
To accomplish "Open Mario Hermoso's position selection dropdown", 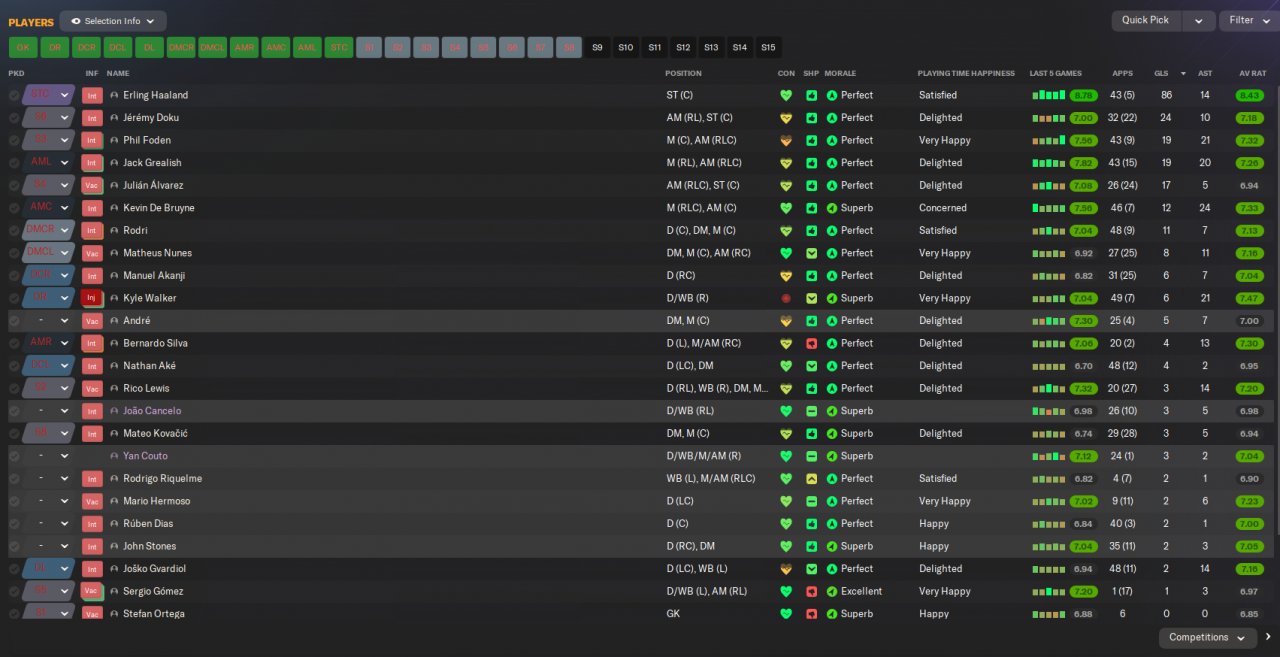I will coord(49,501).
